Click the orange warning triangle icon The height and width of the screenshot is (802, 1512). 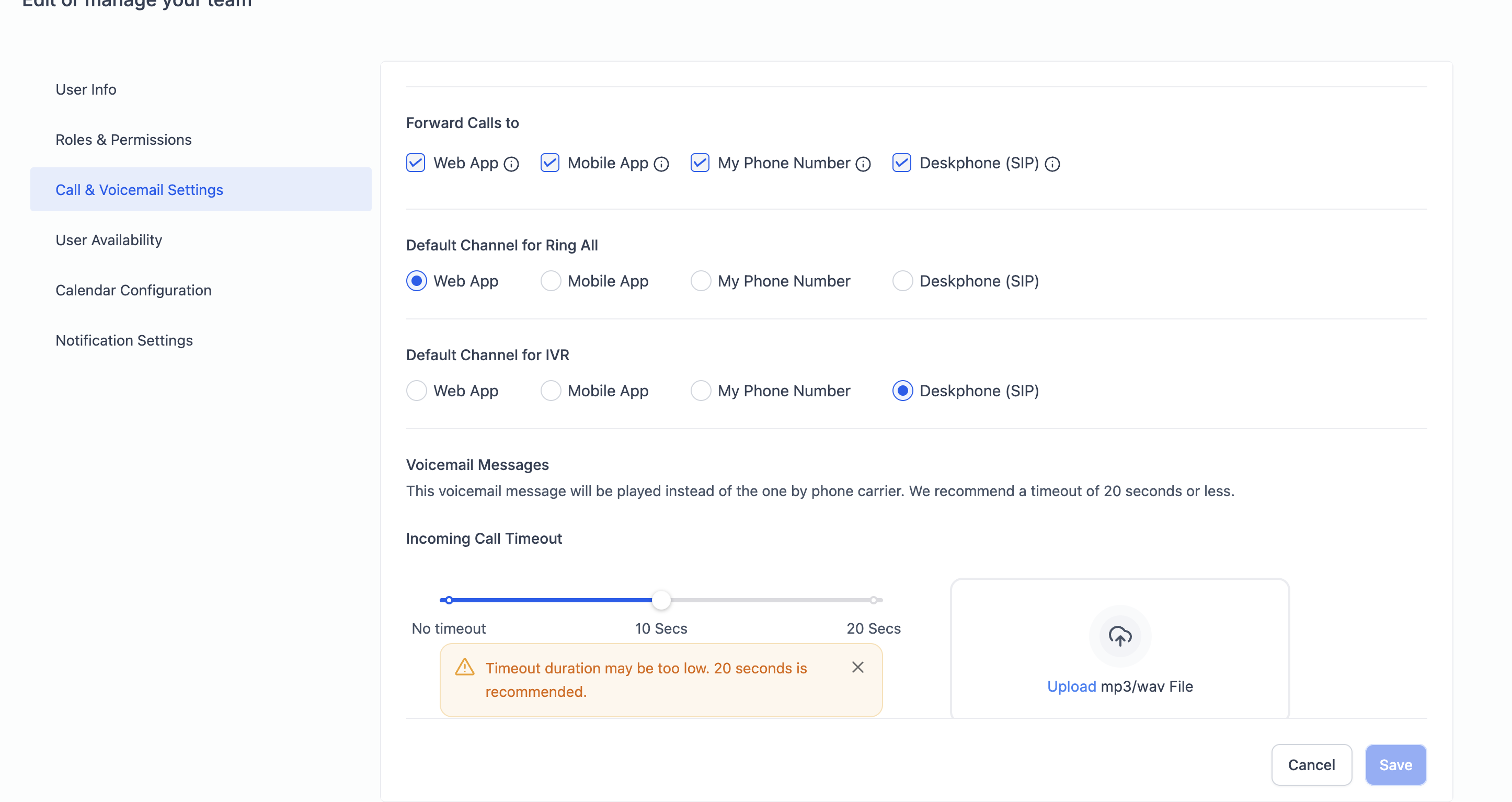click(464, 668)
